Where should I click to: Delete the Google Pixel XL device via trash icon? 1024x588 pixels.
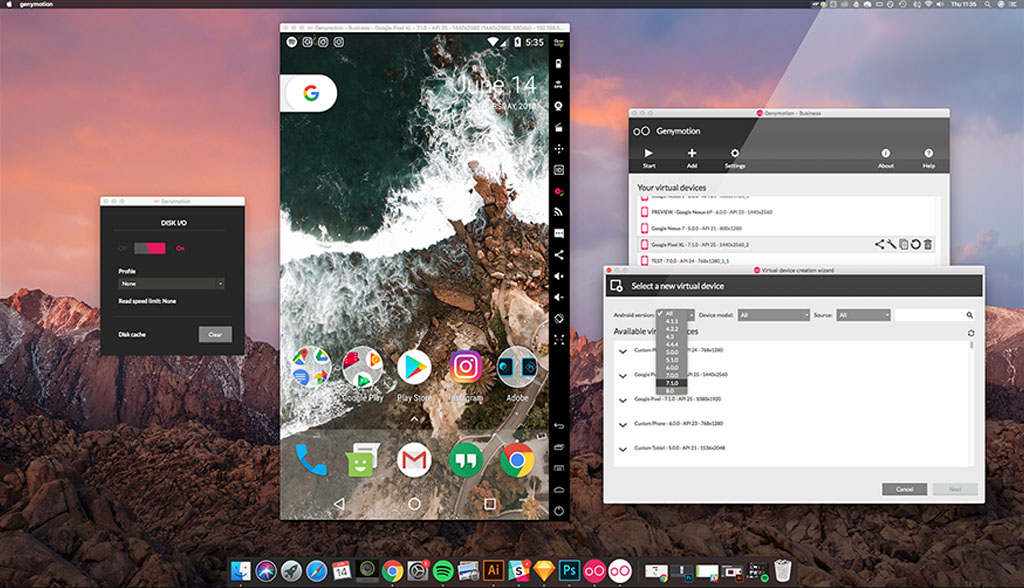tap(928, 244)
